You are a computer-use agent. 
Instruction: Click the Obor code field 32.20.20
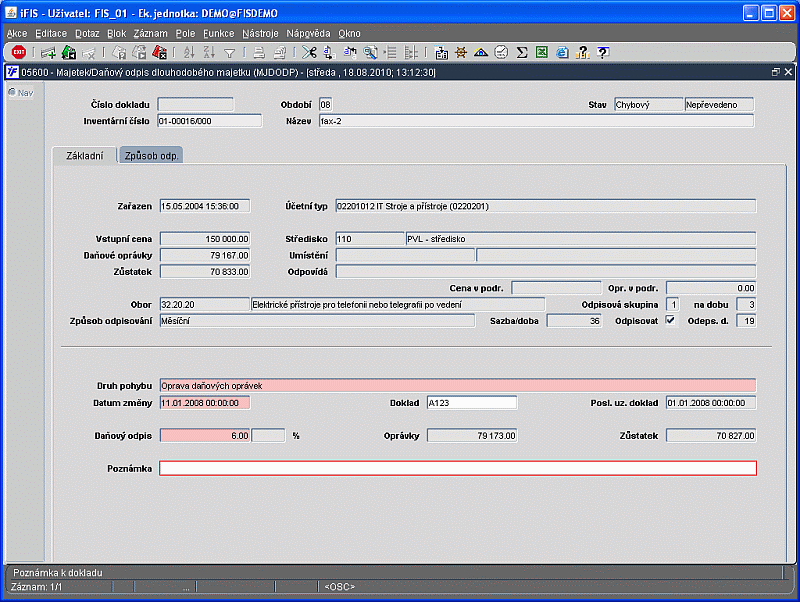205,305
